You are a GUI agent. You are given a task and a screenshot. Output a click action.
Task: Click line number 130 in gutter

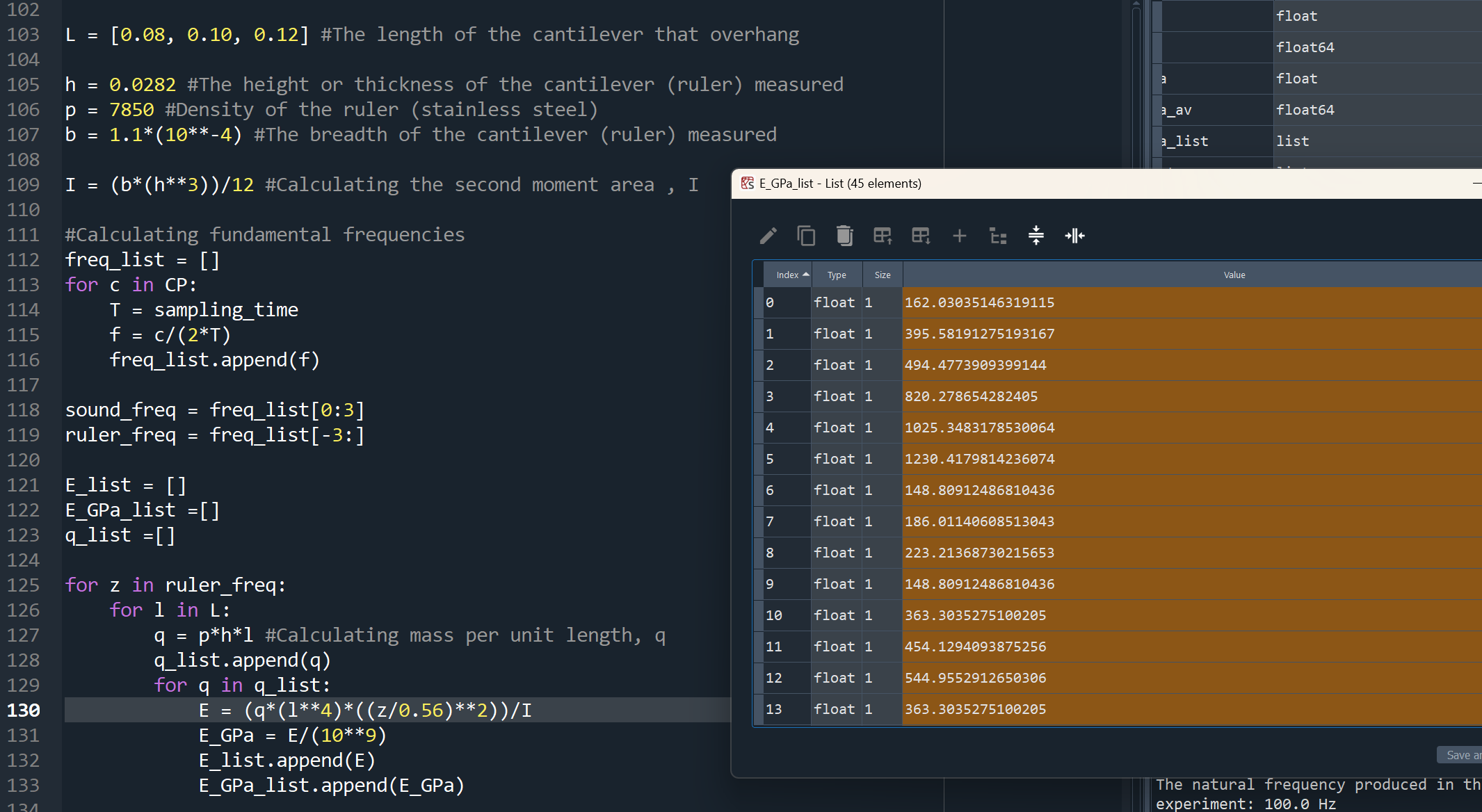click(x=24, y=710)
